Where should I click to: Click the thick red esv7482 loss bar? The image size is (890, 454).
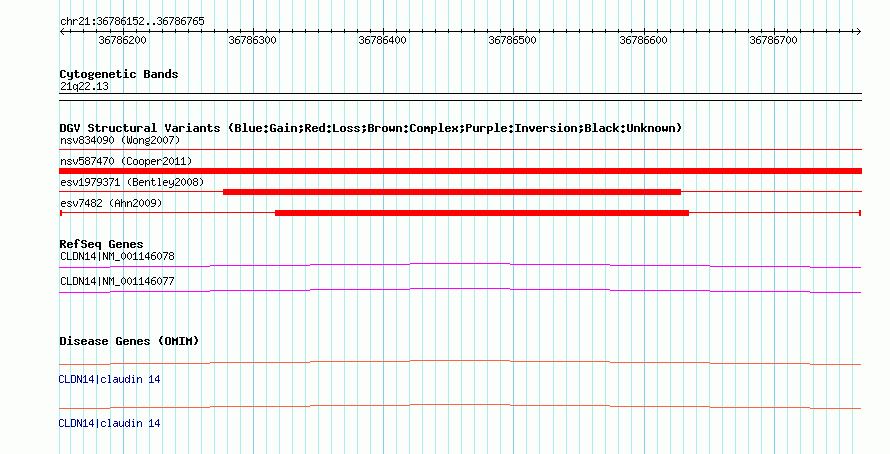coord(482,213)
